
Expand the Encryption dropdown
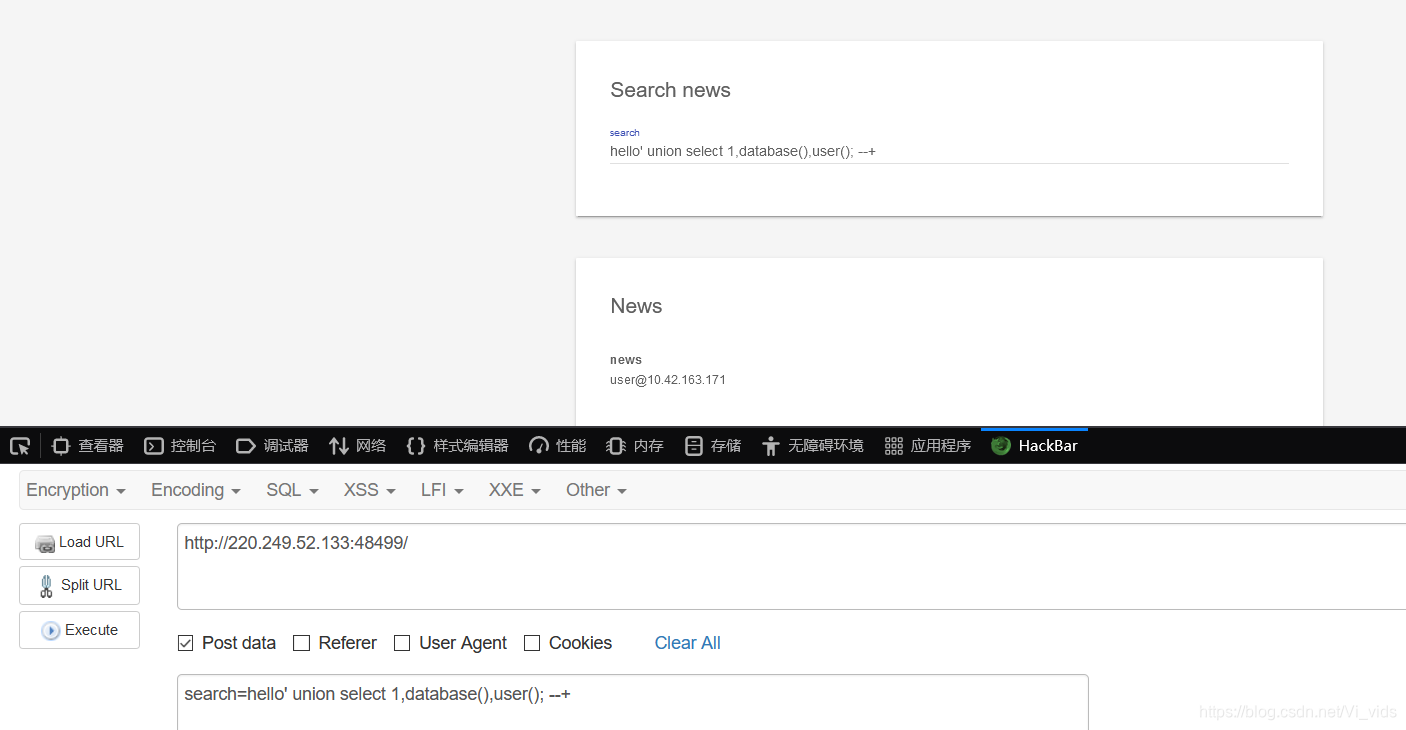pyautogui.click(x=76, y=490)
